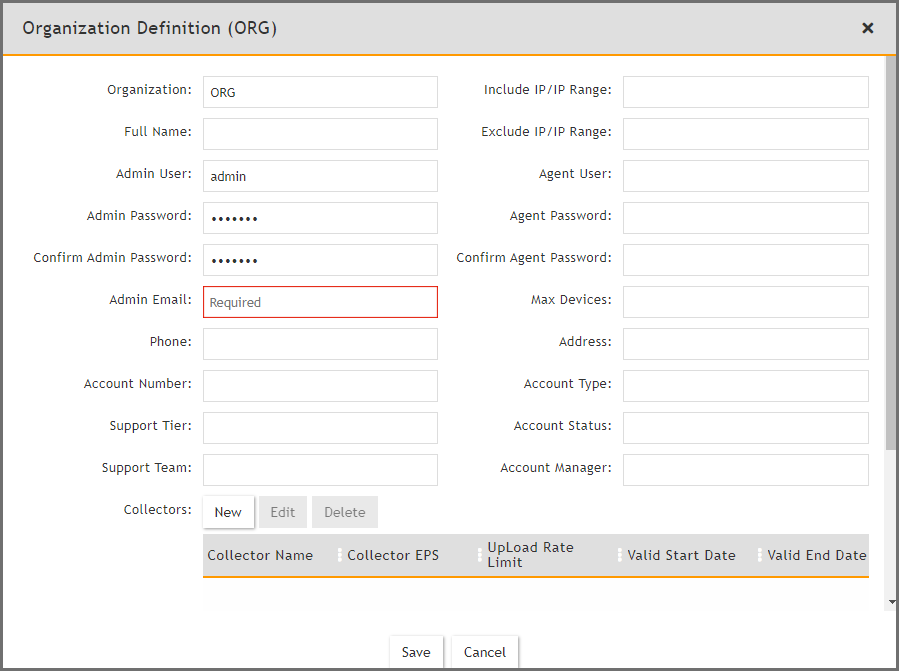Screen dimensions: 899x671
Task: Click the Full Name text field
Action: [x=320, y=134]
